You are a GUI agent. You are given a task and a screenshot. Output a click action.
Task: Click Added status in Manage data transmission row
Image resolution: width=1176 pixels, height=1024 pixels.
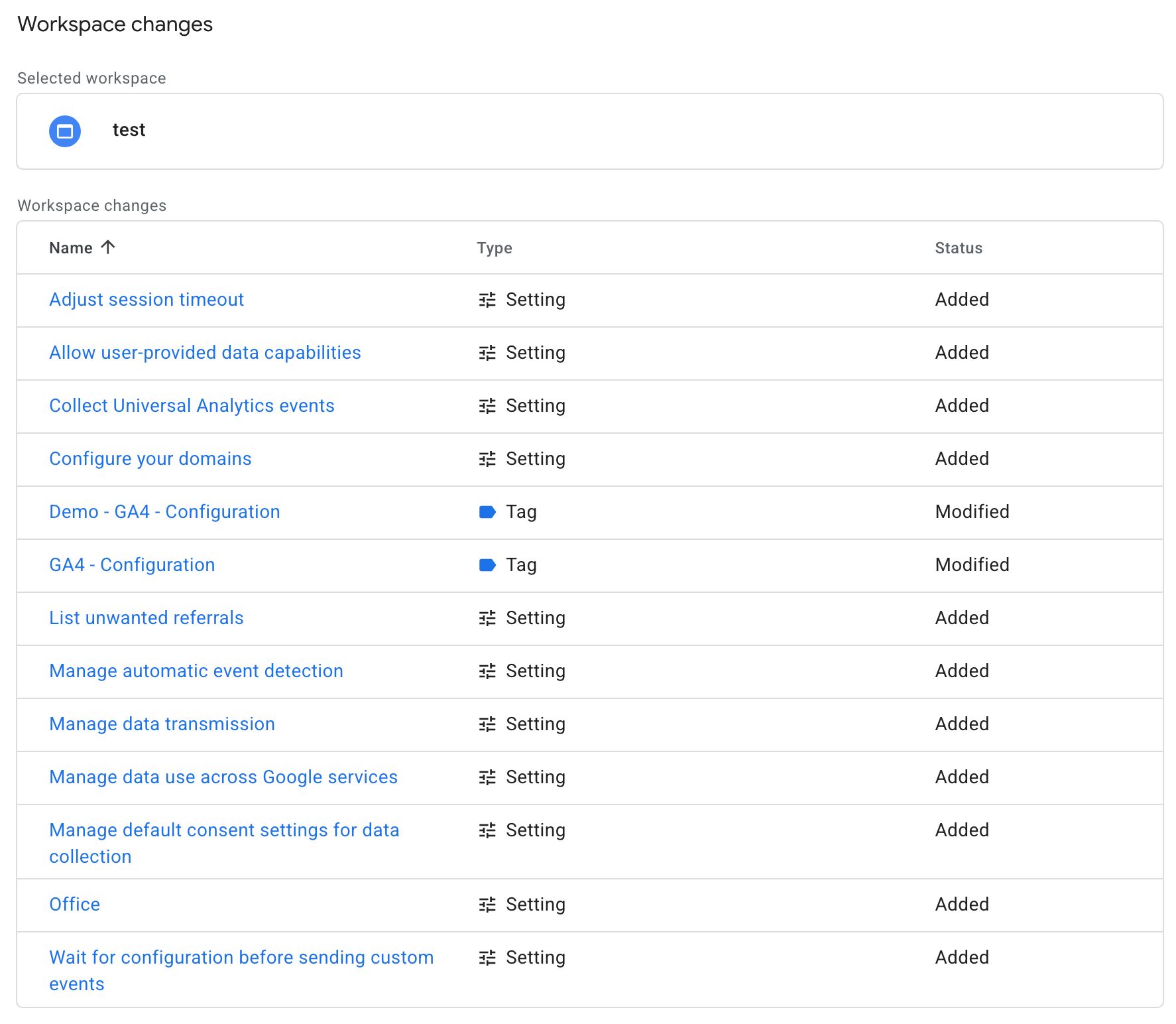point(962,724)
